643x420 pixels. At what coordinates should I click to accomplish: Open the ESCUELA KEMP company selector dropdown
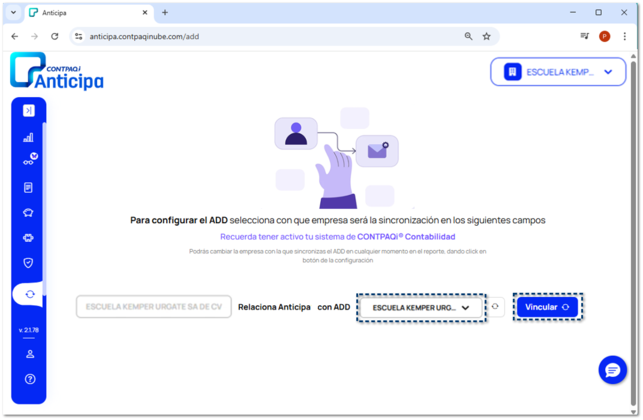558,72
